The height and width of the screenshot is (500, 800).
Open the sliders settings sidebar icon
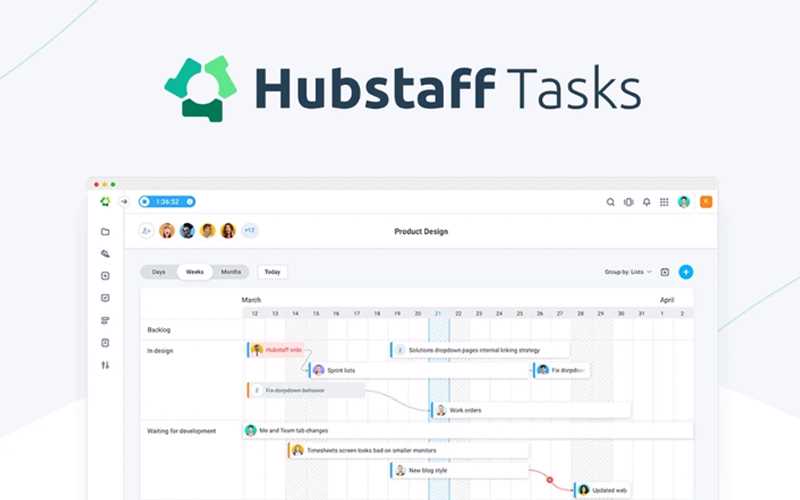tap(105, 365)
